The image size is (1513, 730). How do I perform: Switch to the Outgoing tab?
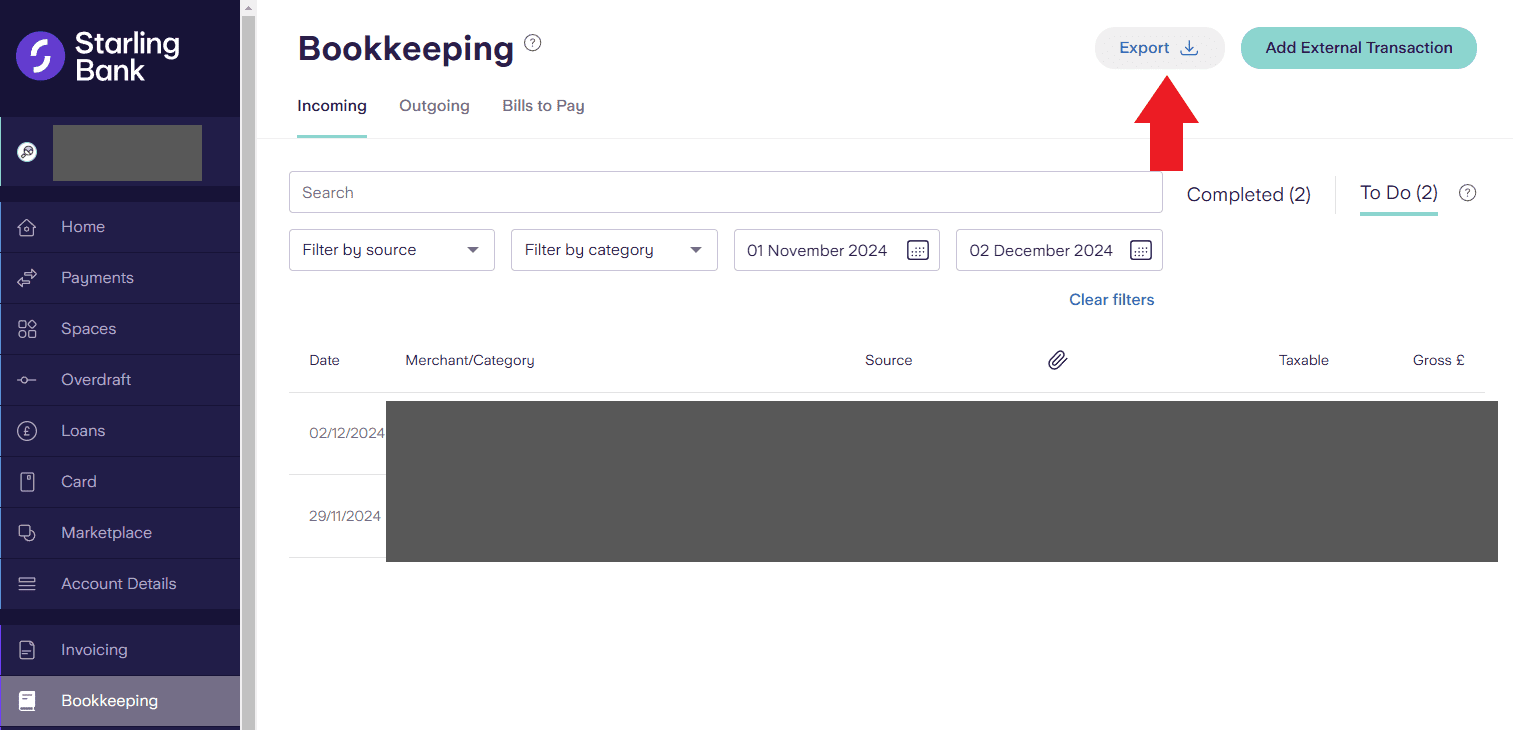[x=434, y=105]
